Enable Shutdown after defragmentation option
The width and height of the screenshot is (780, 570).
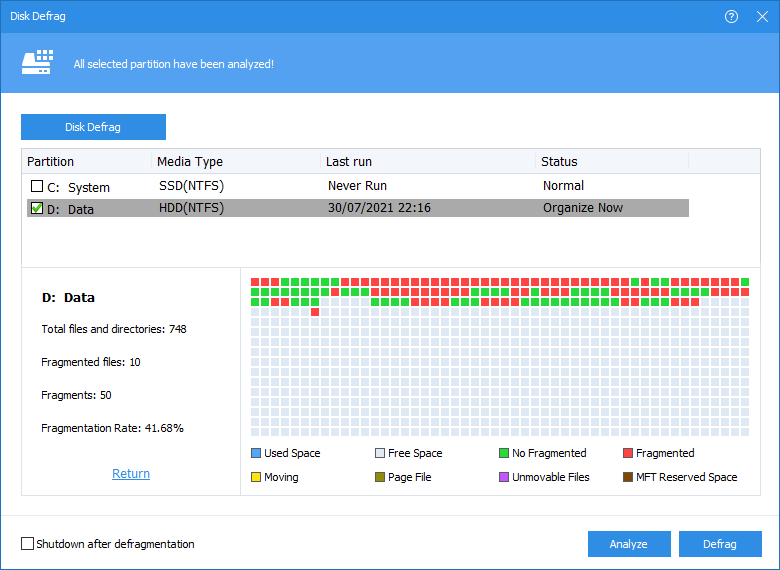tap(27, 544)
